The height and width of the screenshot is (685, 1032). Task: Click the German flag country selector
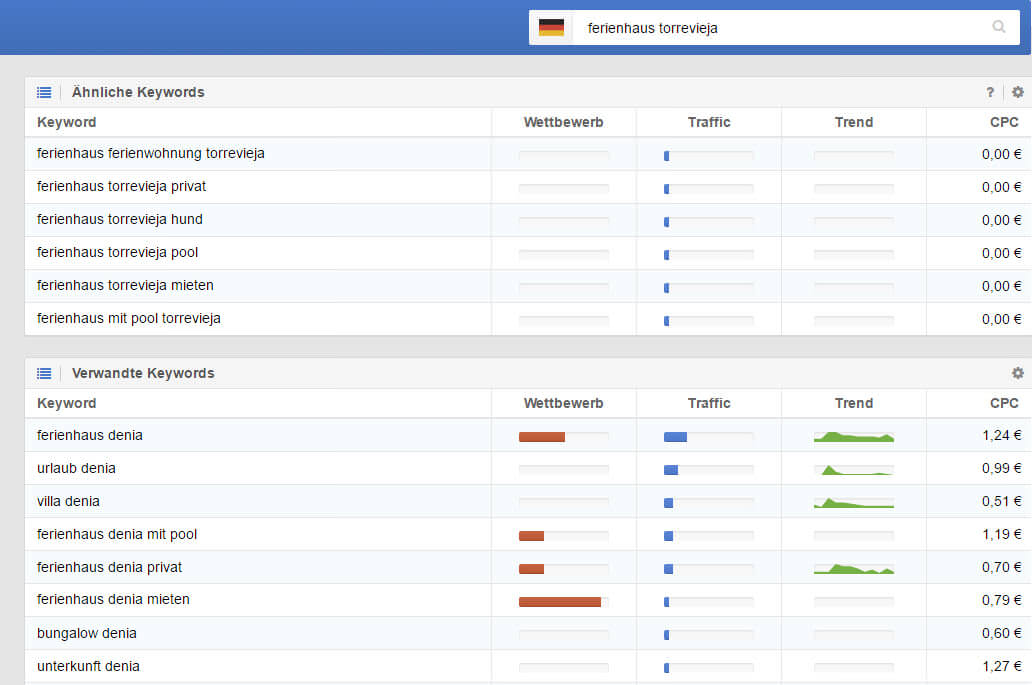(x=551, y=28)
